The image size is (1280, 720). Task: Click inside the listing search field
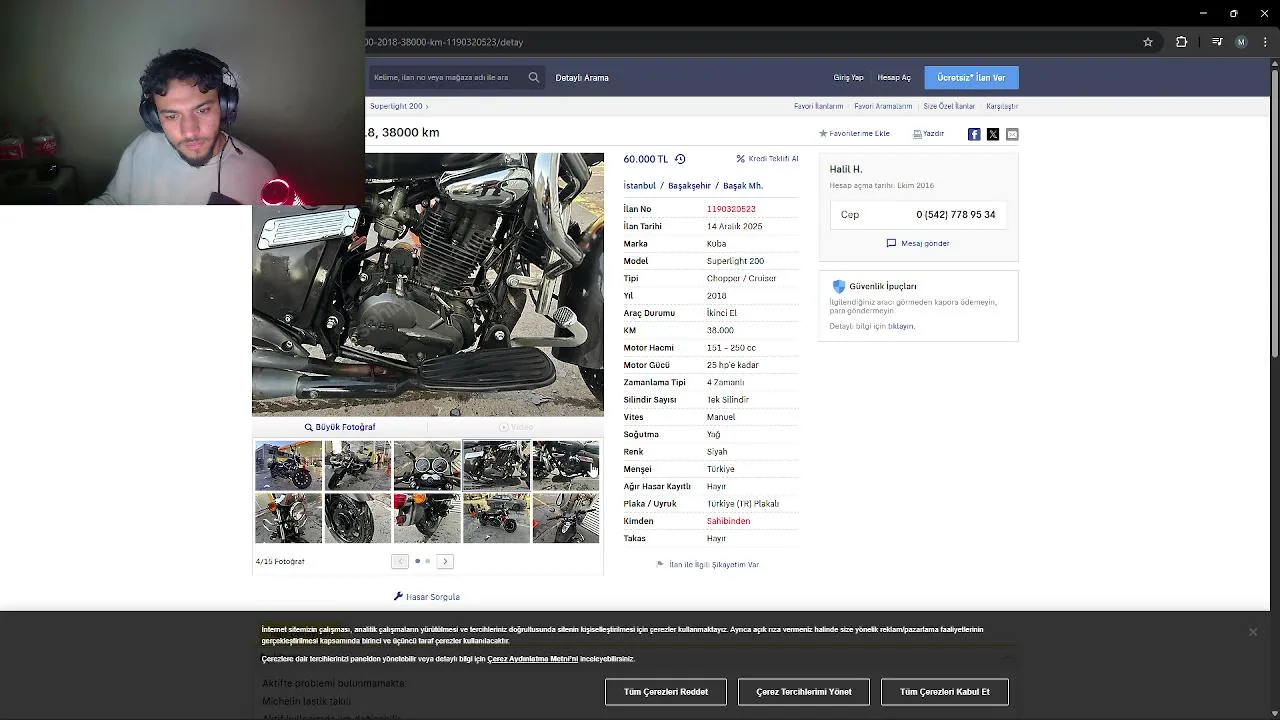pyautogui.click(x=445, y=77)
